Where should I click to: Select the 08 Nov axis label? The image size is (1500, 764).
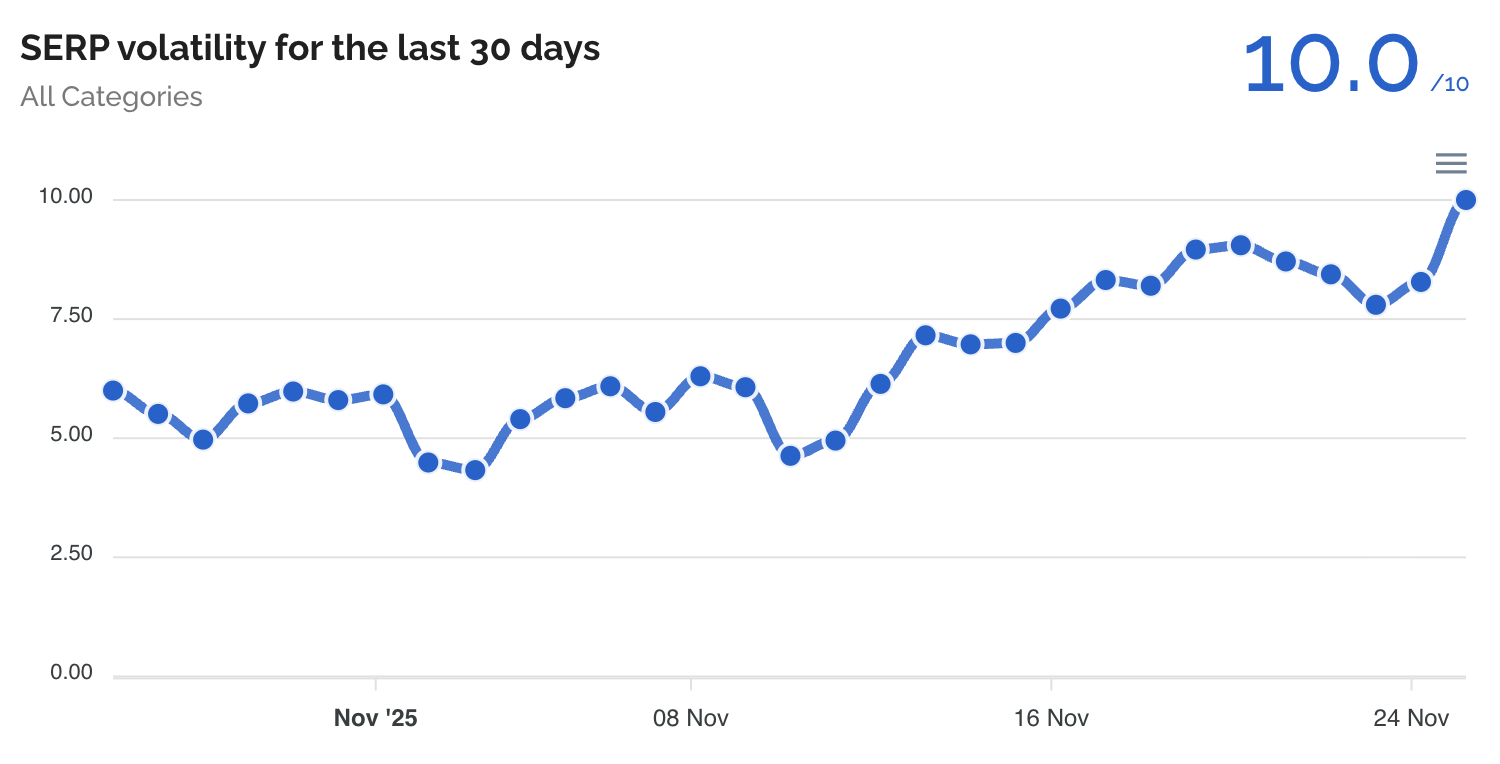point(690,718)
